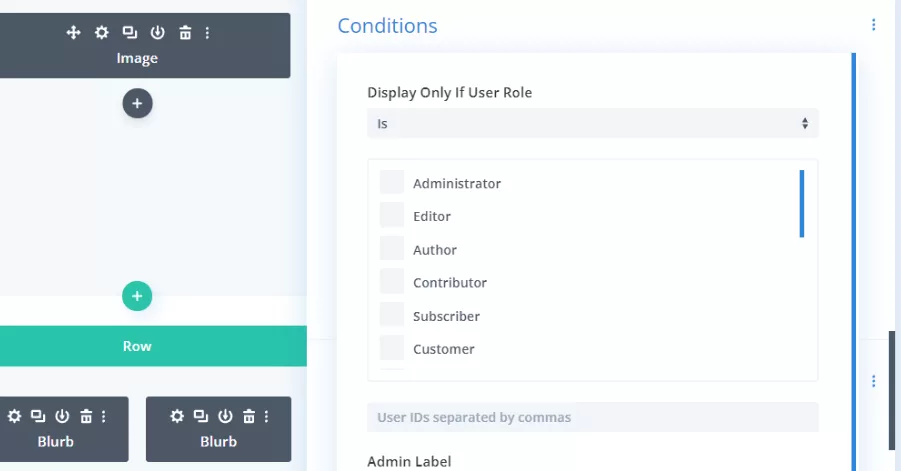Open more options on right Blurb module
901x471 pixels.
[x=267, y=416]
